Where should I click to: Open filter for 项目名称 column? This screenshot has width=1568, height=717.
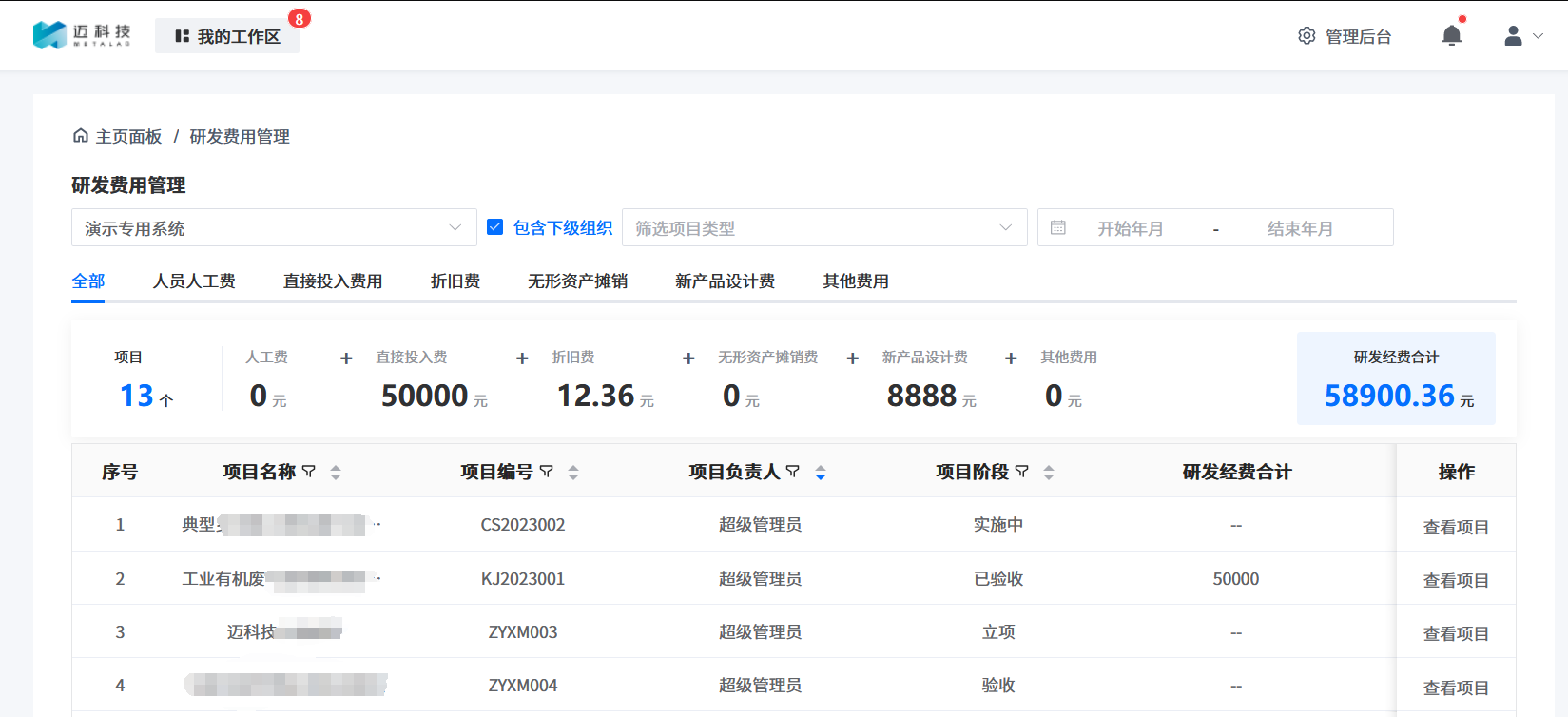[309, 472]
